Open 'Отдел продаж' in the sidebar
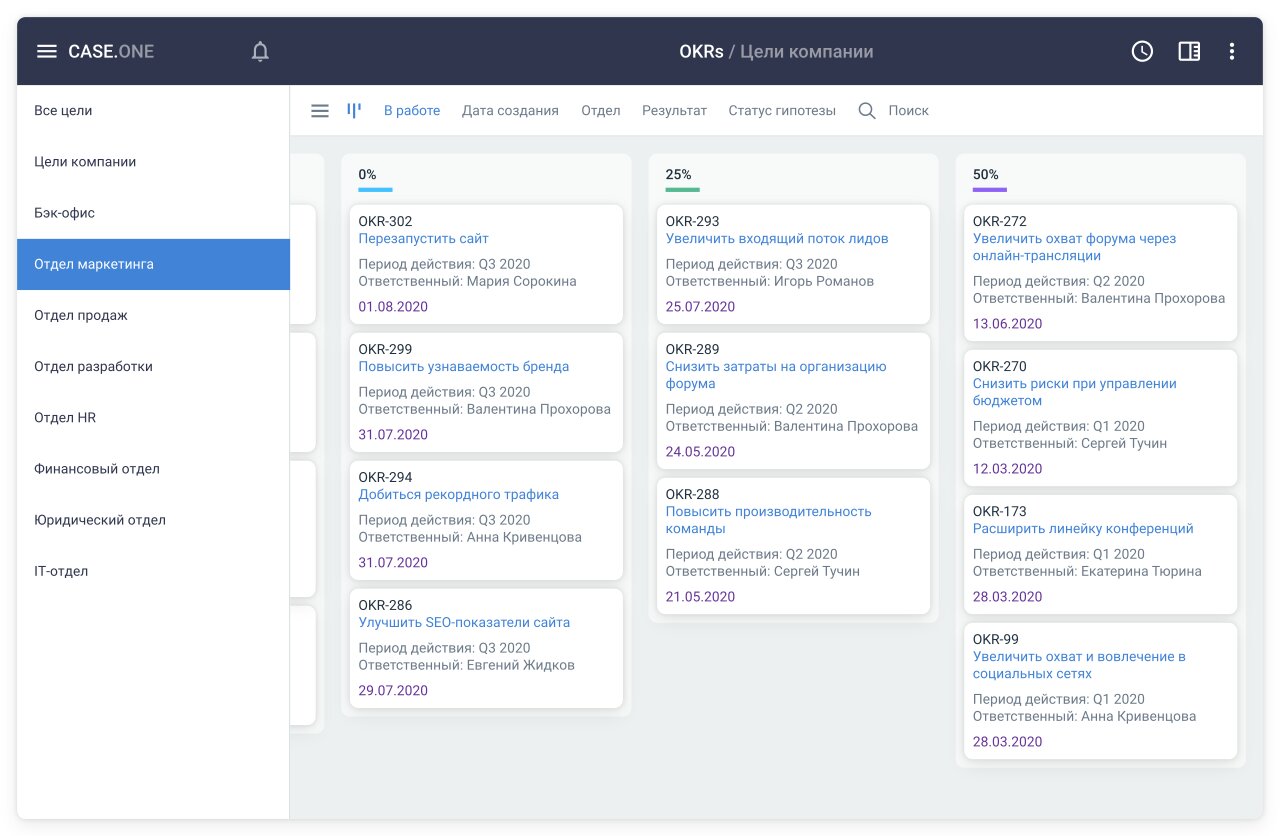 point(153,316)
